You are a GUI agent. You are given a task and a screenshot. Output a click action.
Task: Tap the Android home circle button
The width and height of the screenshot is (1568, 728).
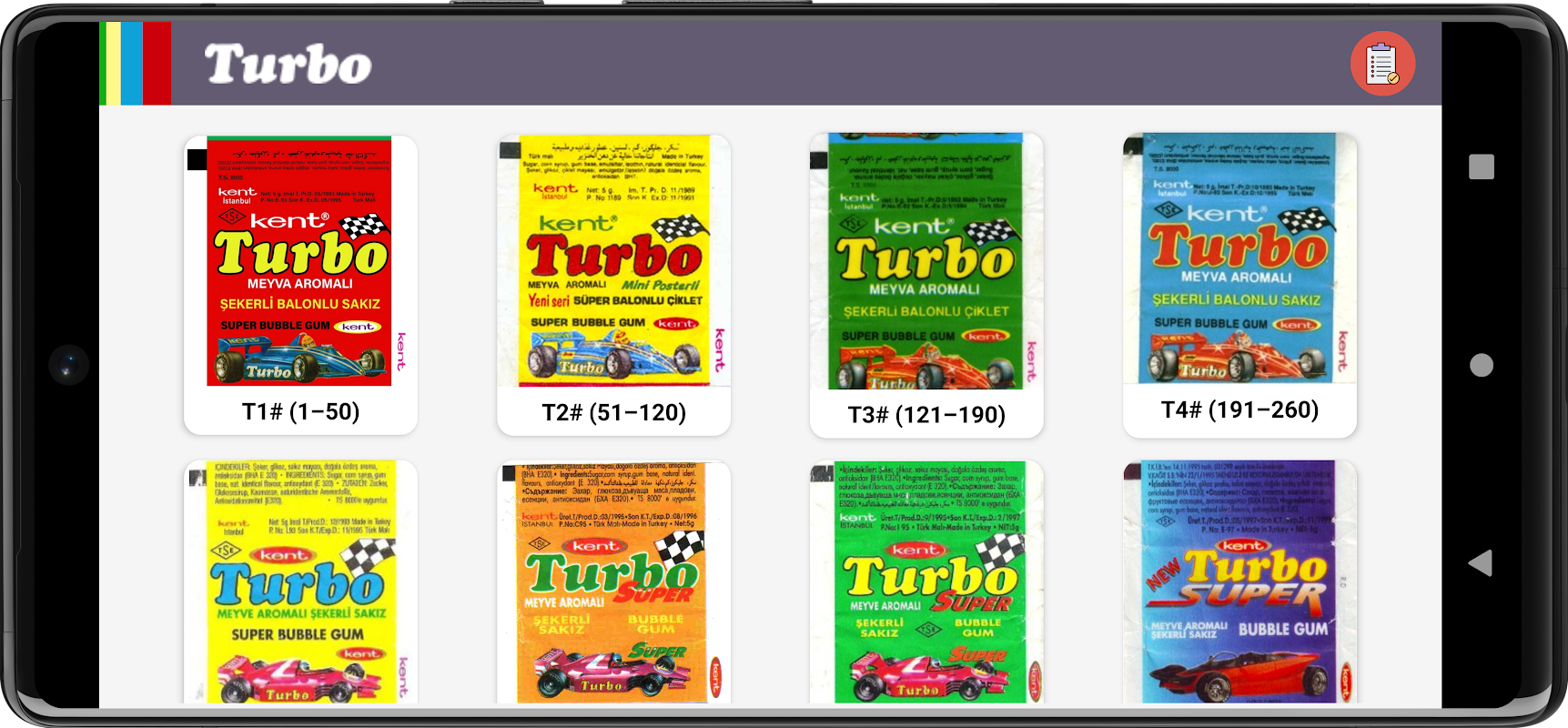(1482, 365)
